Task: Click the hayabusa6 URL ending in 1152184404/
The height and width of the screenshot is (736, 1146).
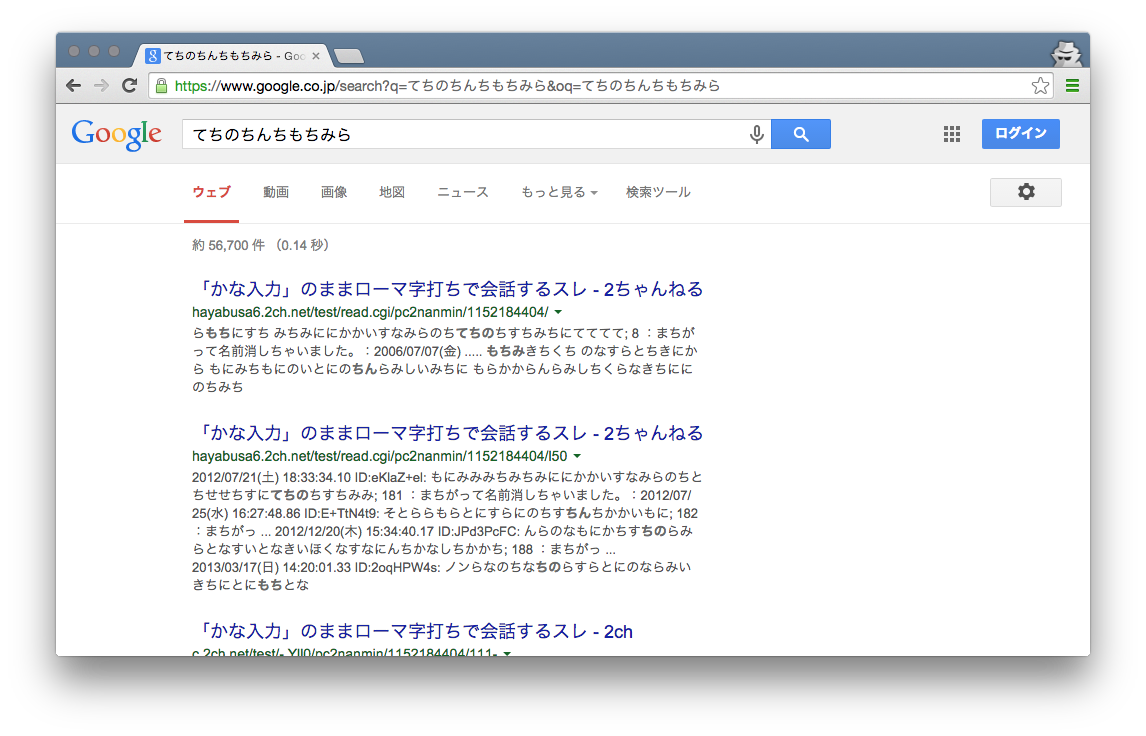Action: pyautogui.click(x=370, y=312)
